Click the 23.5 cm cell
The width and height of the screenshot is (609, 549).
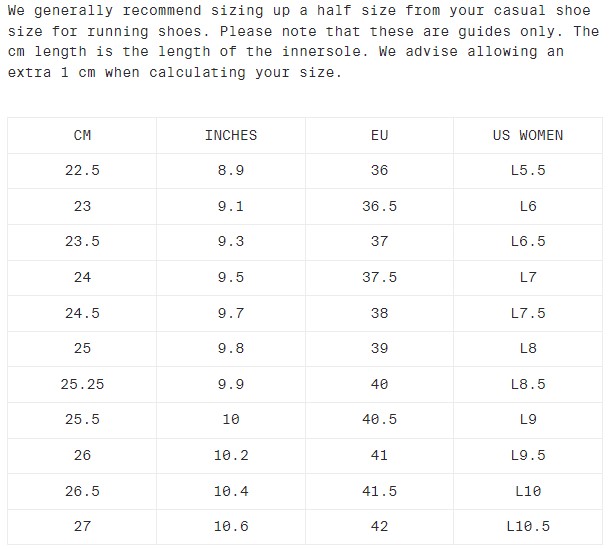point(82,241)
